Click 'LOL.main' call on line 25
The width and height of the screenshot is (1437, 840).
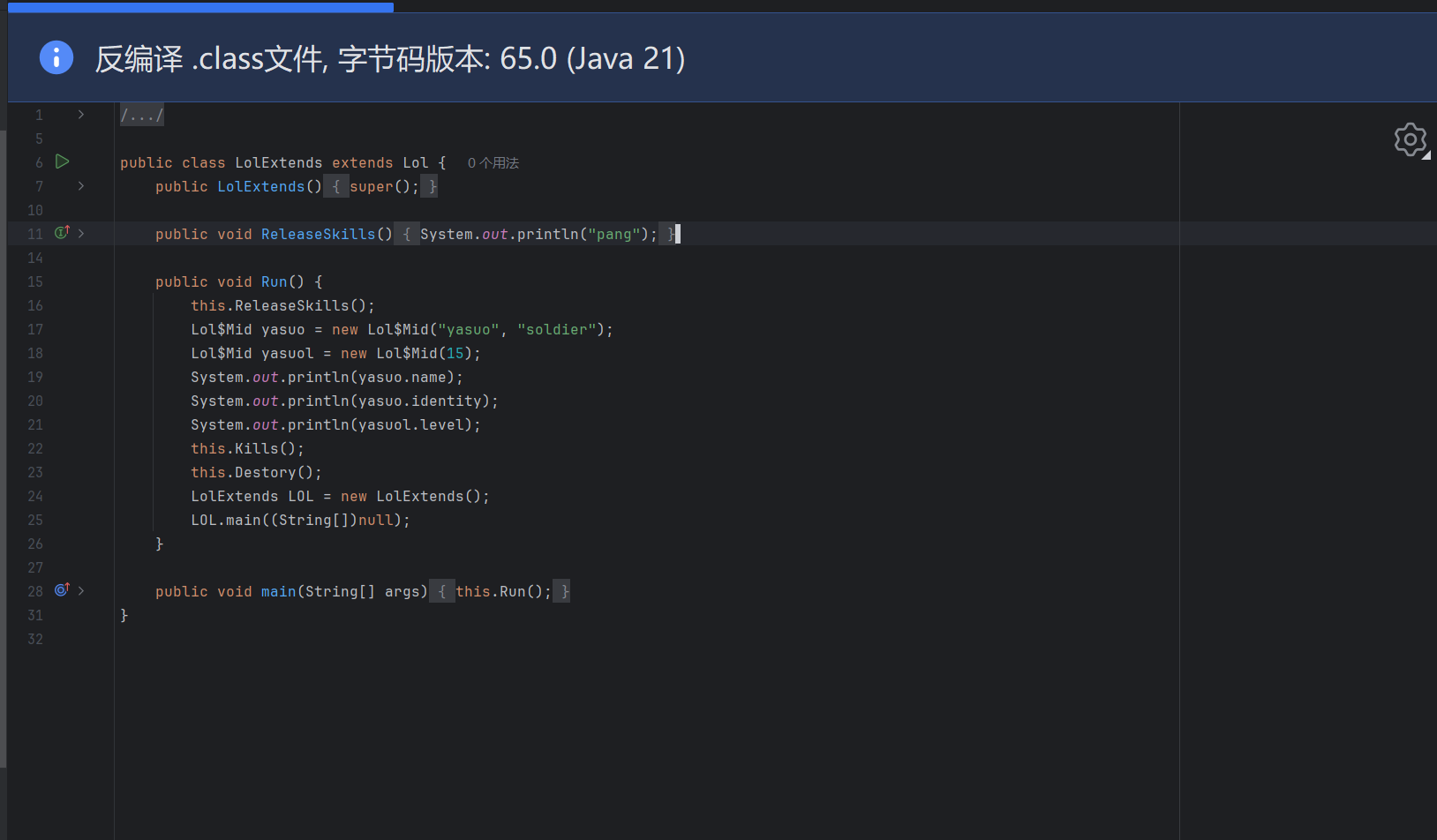[x=226, y=521]
